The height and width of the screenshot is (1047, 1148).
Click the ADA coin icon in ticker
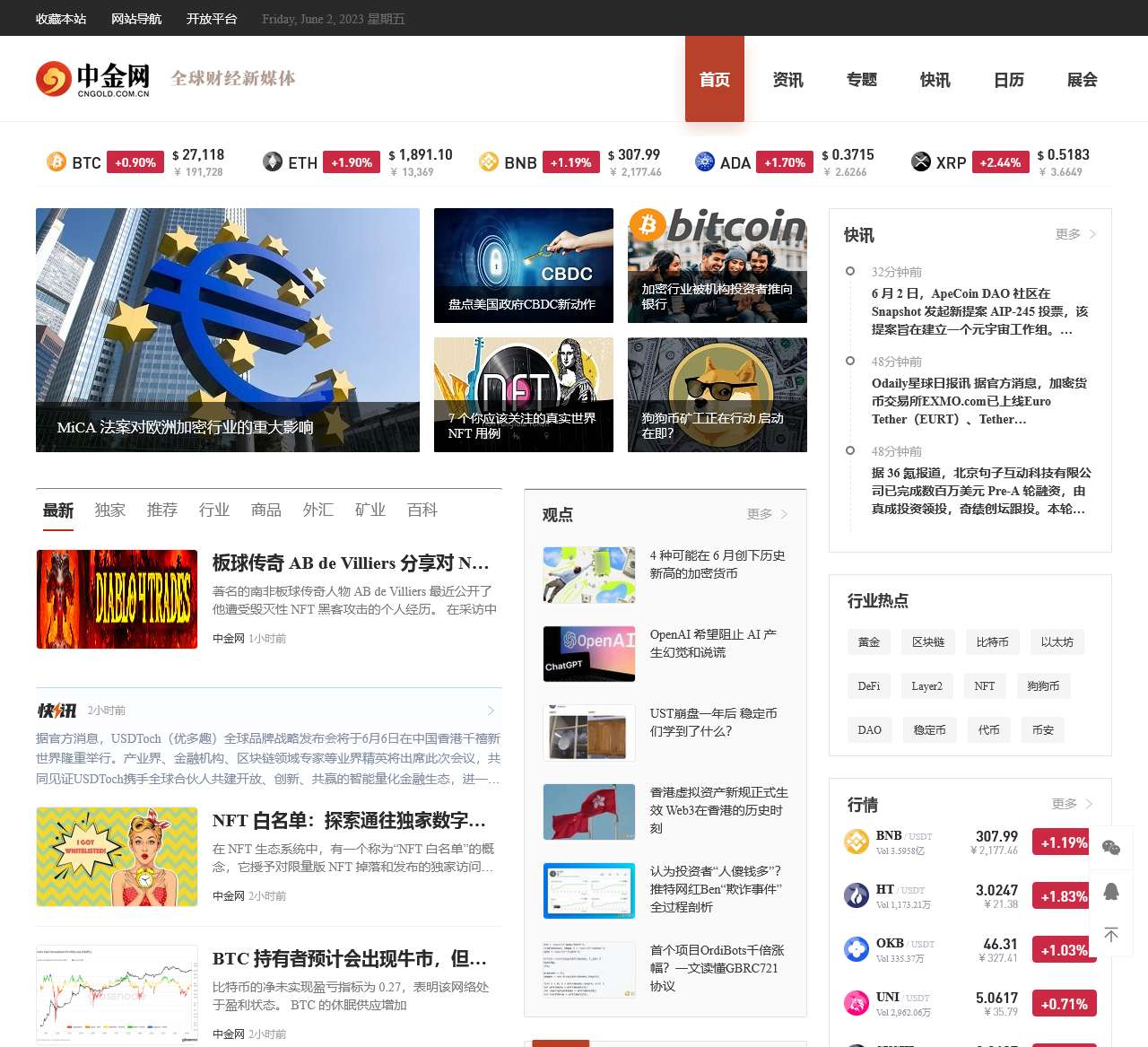[x=705, y=161]
